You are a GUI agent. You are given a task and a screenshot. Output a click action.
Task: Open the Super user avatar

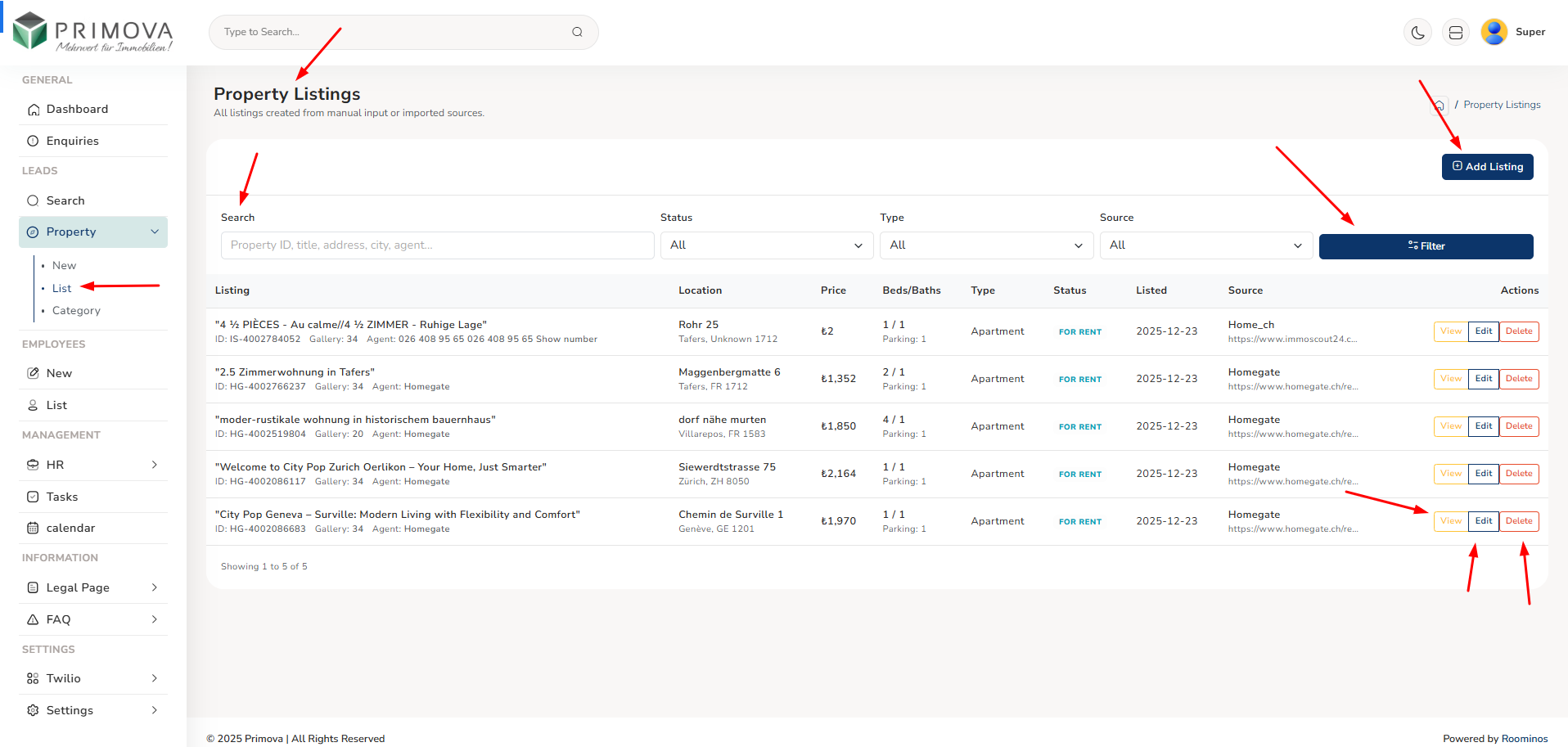1494,32
